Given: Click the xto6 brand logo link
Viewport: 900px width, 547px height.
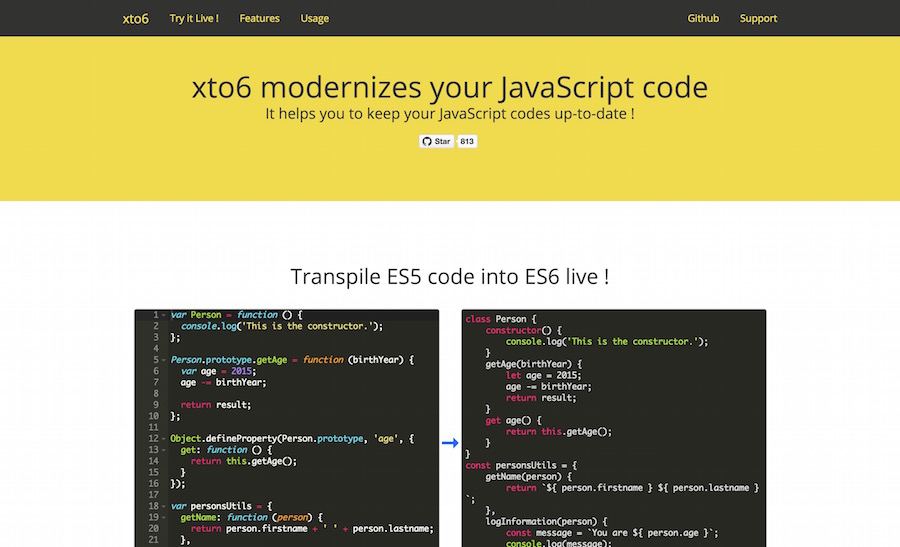Looking at the screenshot, I should pyautogui.click(x=135, y=18).
